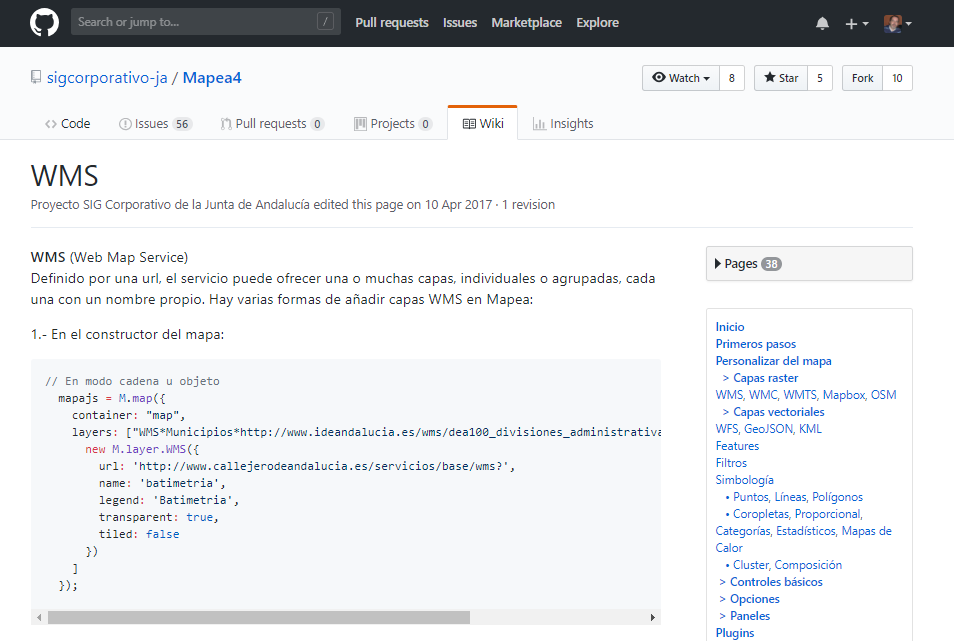View the Issues count badge showing 56
Viewport: 954px width, 641px height.
point(182,123)
